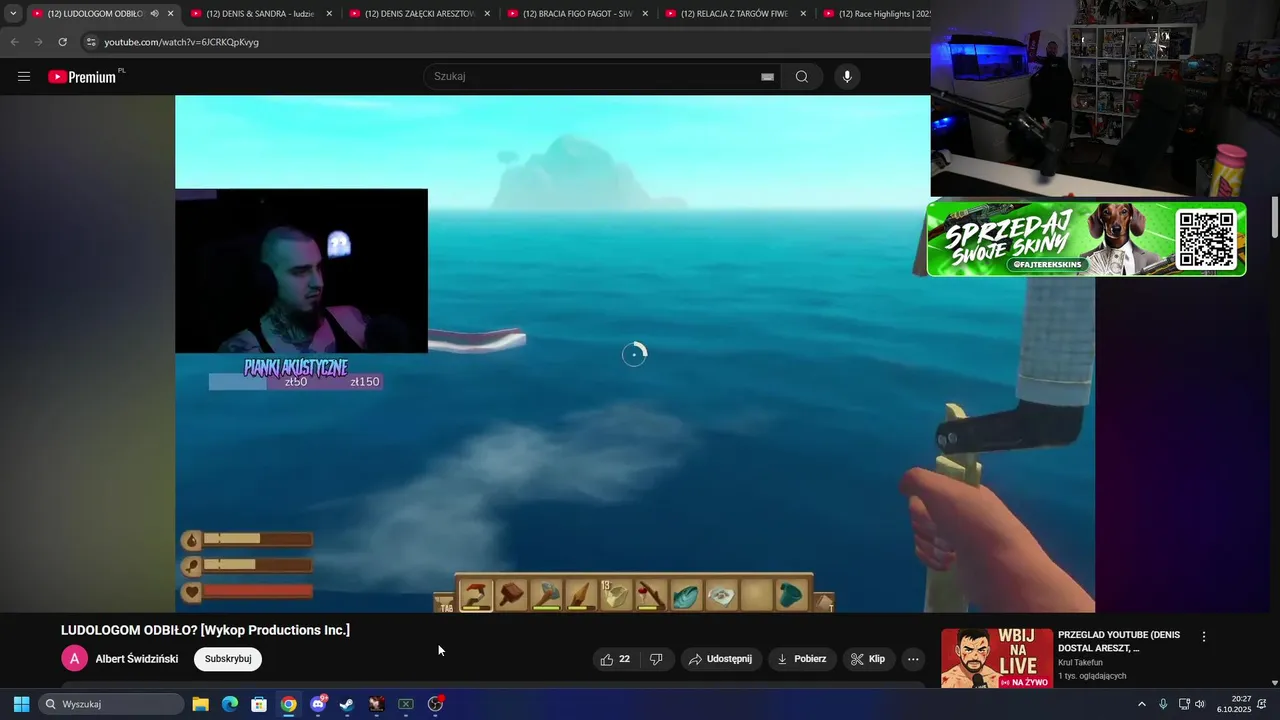This screenshot has width=1280, height=720.
Task: Start voice search with microphone icon
Action: coord(847,77)
